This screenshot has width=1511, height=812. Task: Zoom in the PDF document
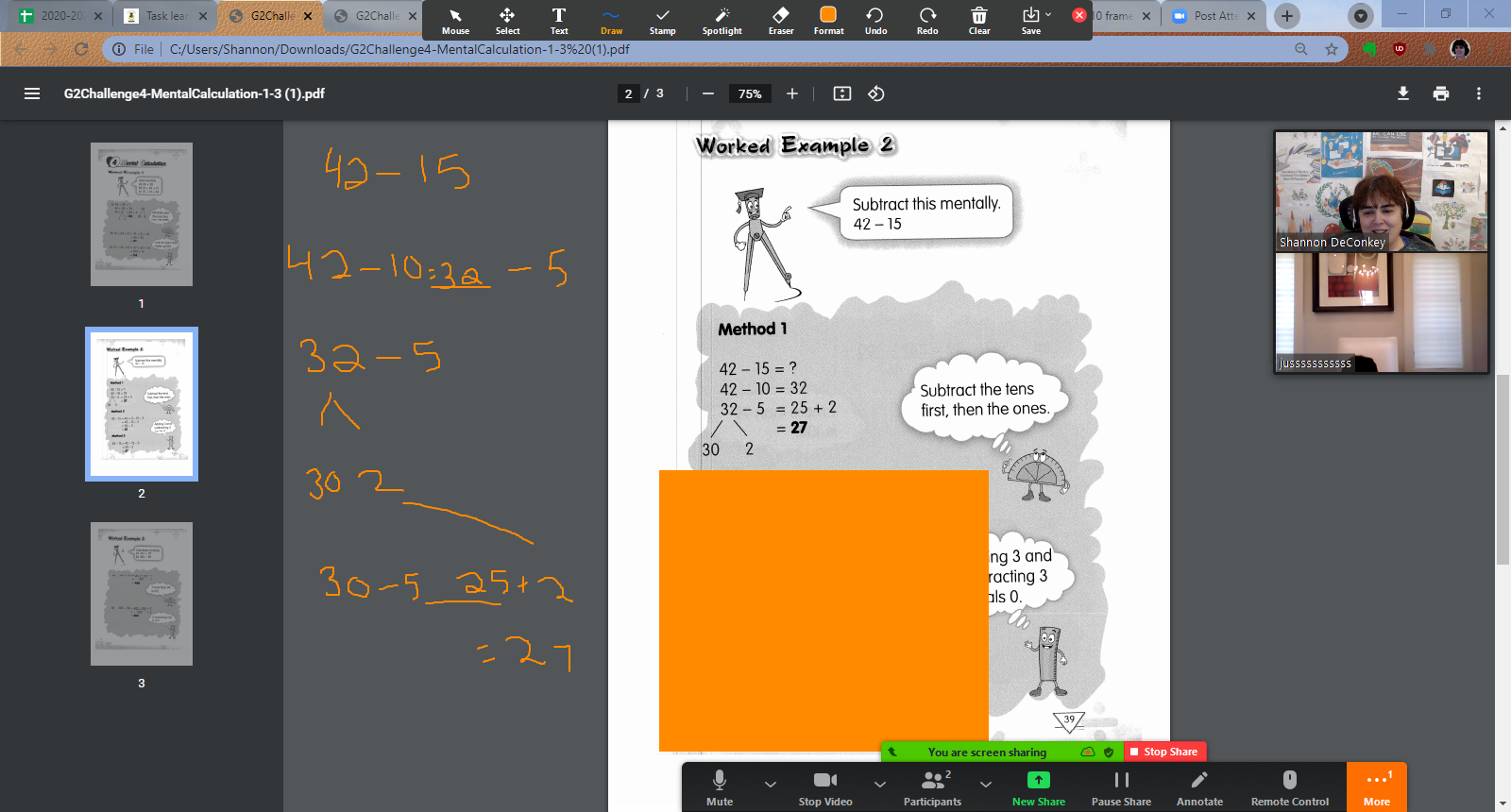(x=792, y=93)
